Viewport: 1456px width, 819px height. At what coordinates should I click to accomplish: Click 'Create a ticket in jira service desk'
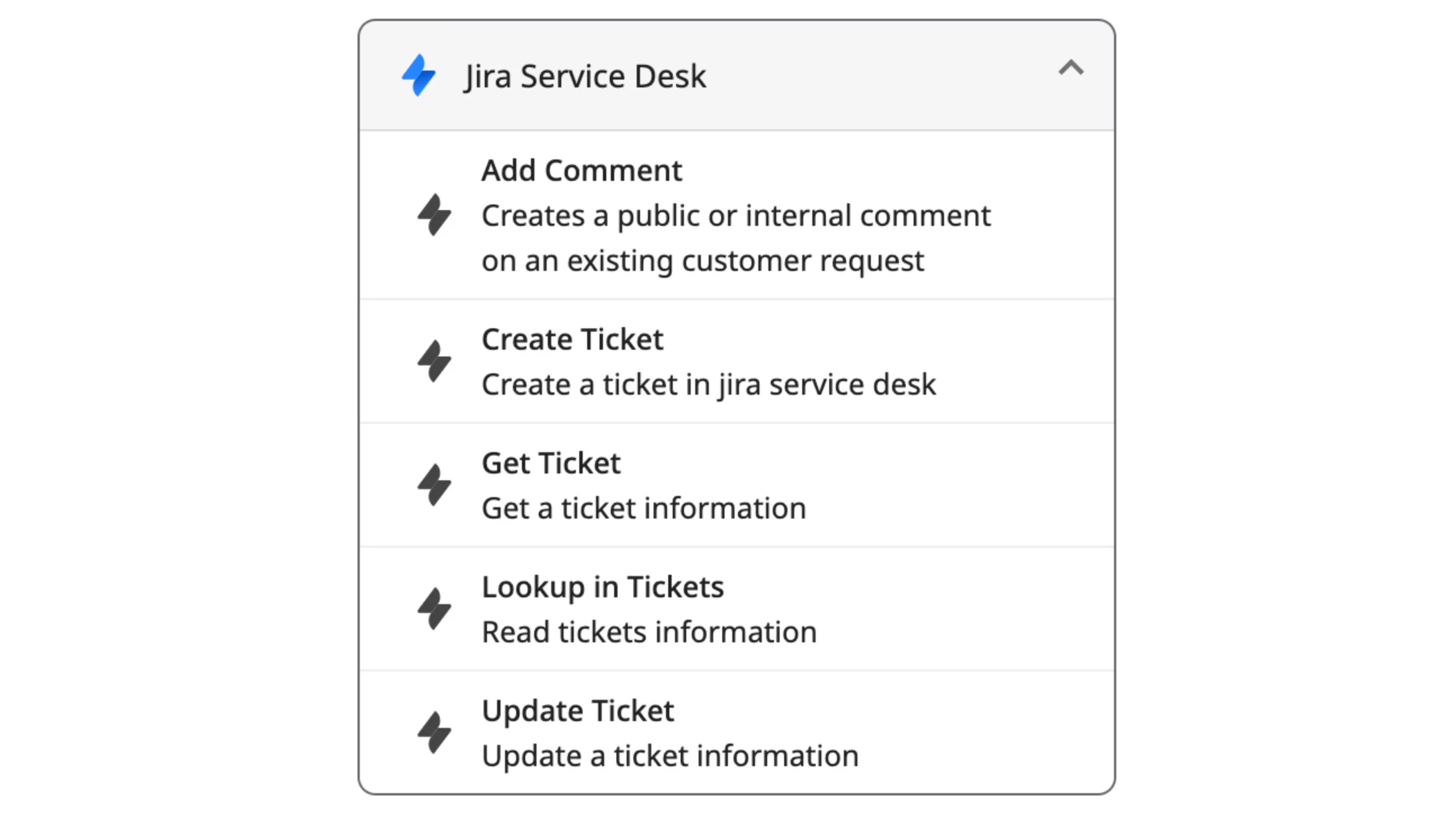tap(708, 384)
